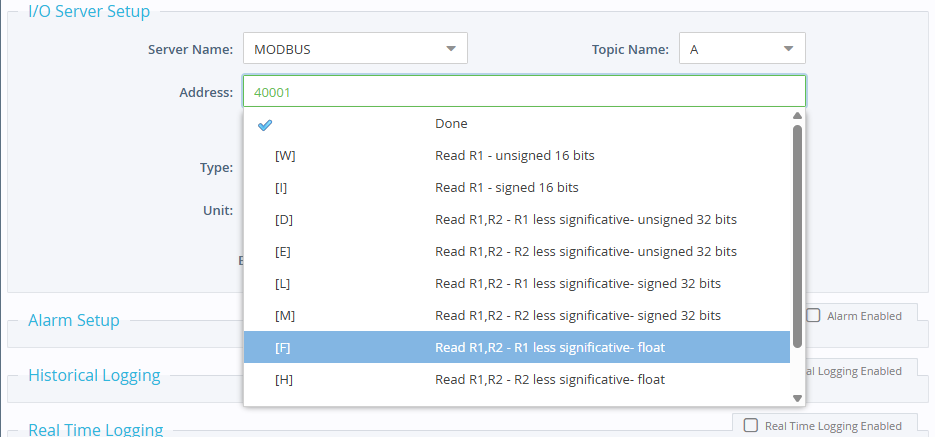
Task: Select [H] R2 less significative float option
Action: 517,380
